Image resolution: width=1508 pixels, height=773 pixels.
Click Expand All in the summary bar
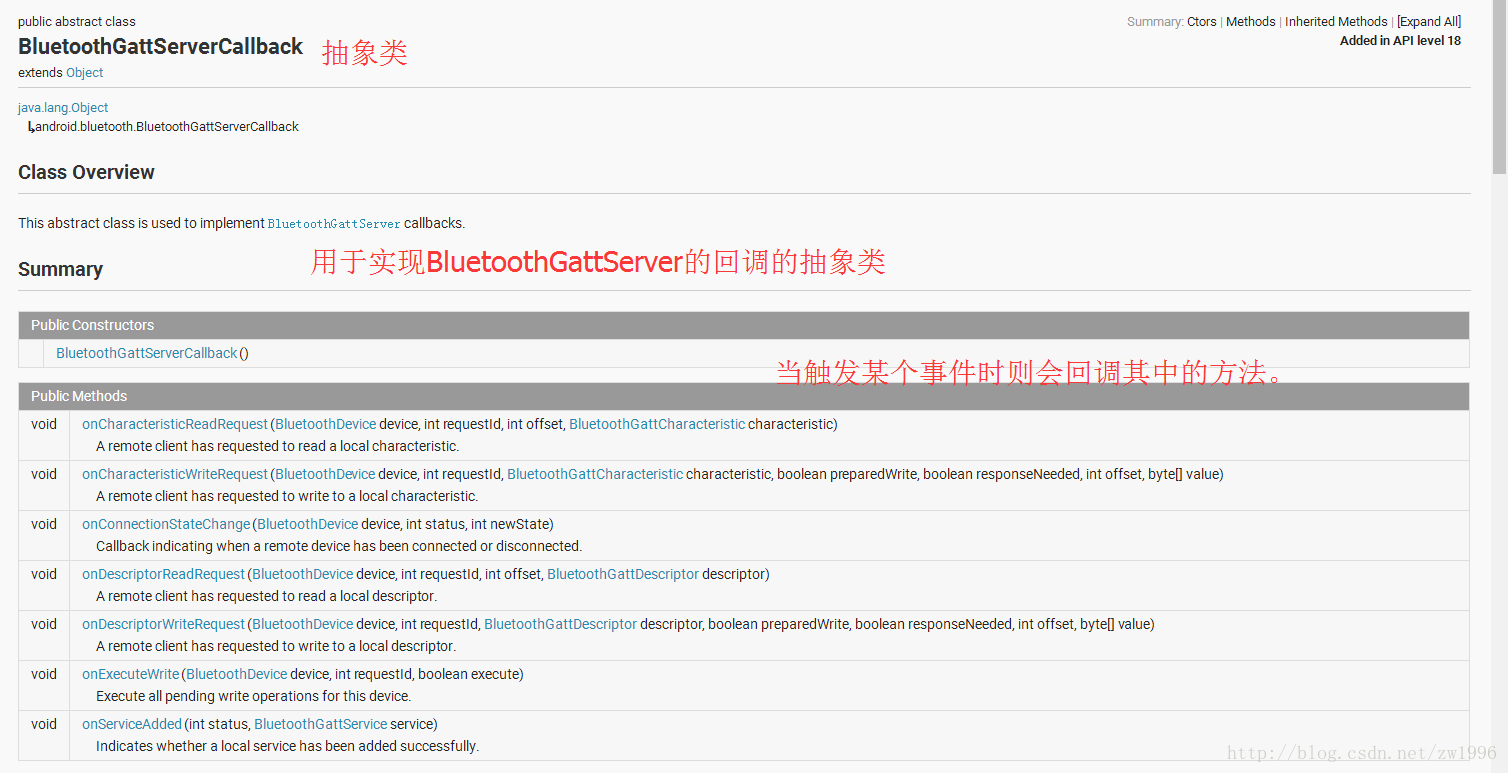(1429, 21)
